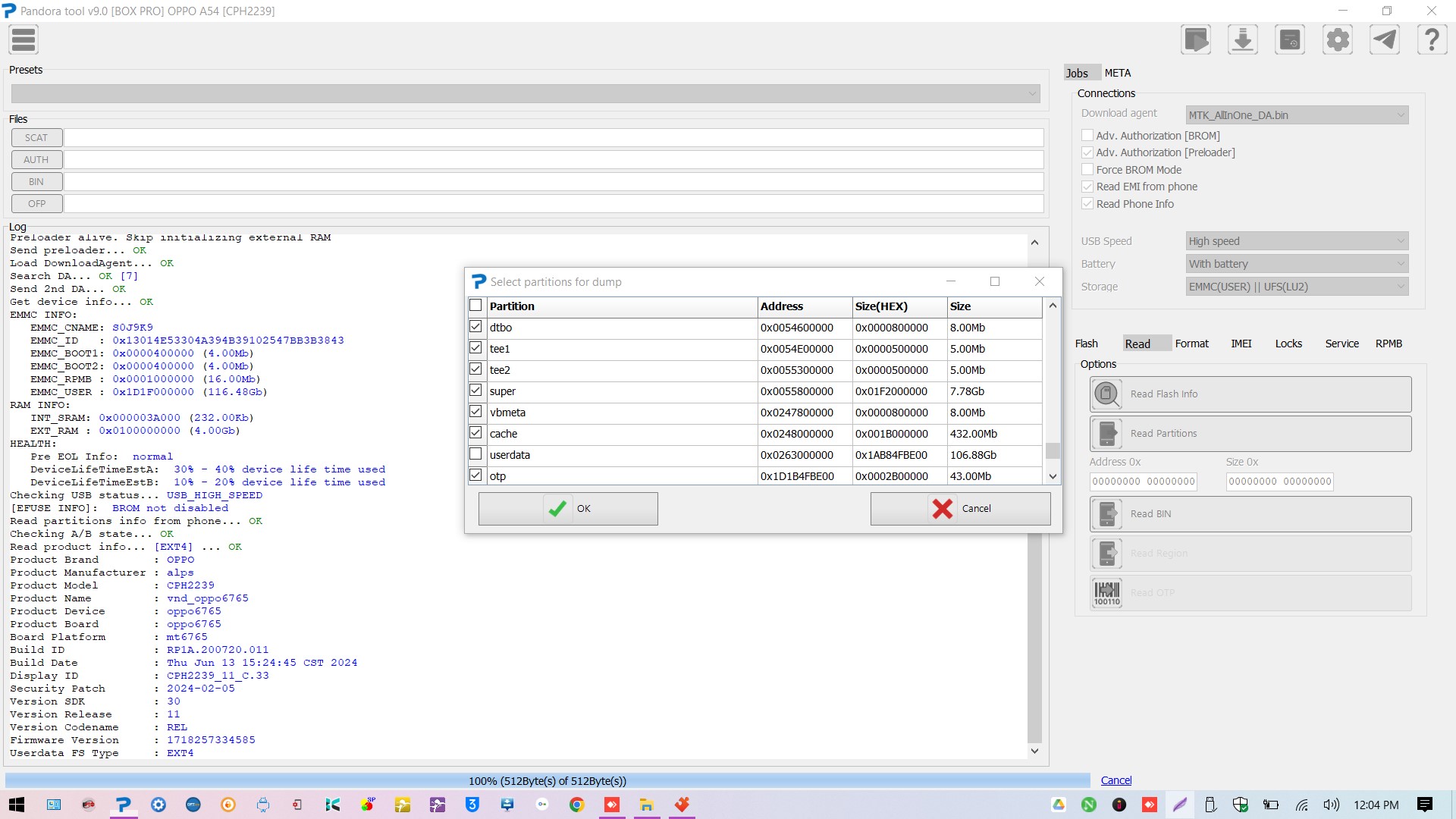
Task: Open the hamburger menu icon
Action: tap(24, 40)
